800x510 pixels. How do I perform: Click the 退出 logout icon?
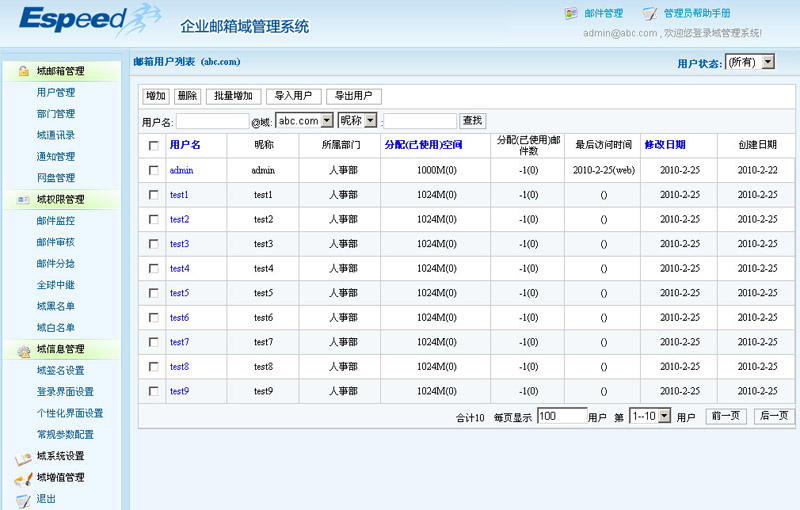[x=22, y=499]
